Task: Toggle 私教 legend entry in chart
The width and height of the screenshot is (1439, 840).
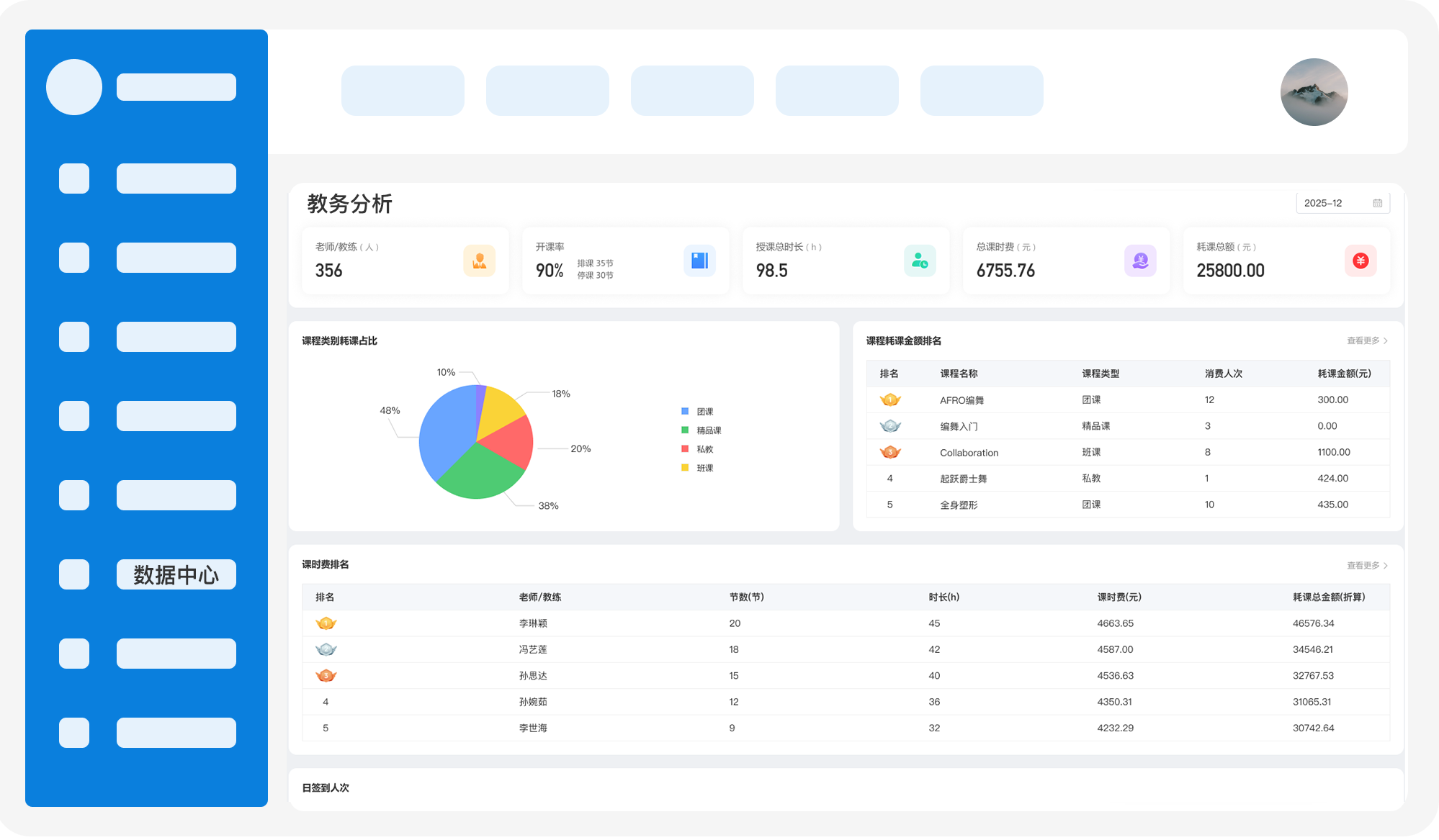Action: pyautogui.click(x=704, y=449)
